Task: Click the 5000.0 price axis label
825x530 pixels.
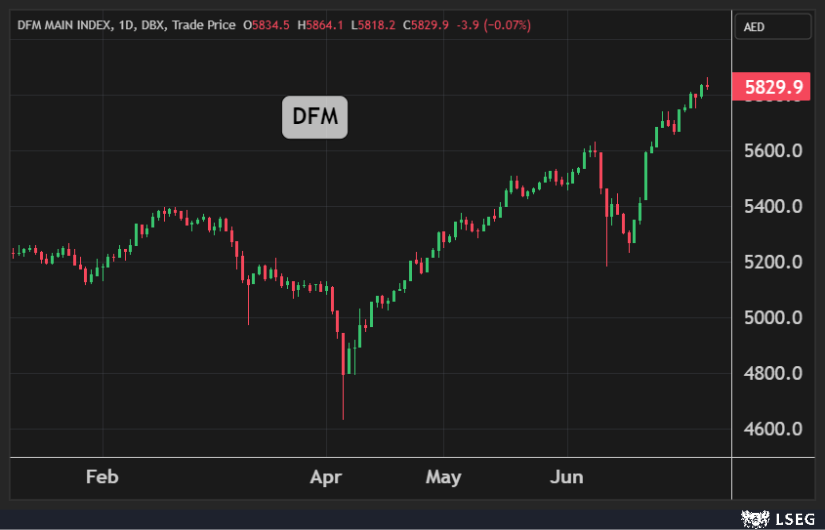Action: (x=775, y=318)
